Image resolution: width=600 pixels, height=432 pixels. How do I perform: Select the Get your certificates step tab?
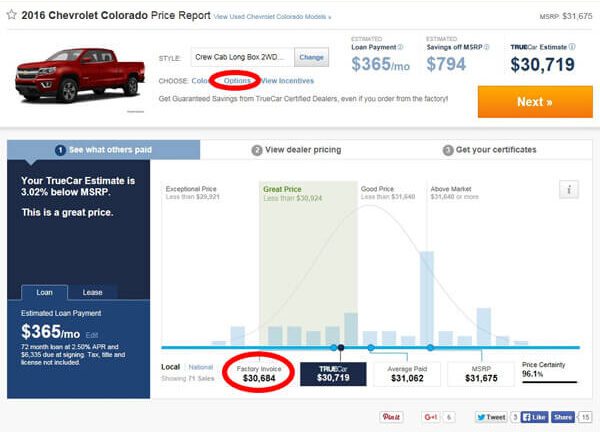[x=489, y=150]
